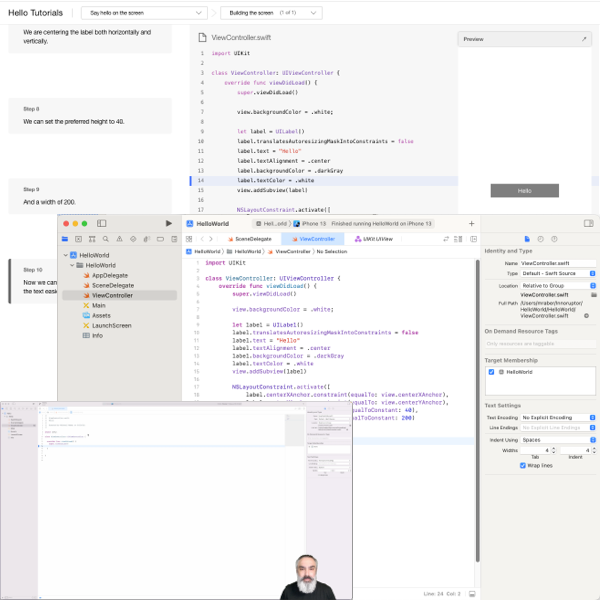The image size is (600, 600).
Task: Collapse the HelloWorld project root chevron
Action: pyautogui.click(x=65, y=255)
